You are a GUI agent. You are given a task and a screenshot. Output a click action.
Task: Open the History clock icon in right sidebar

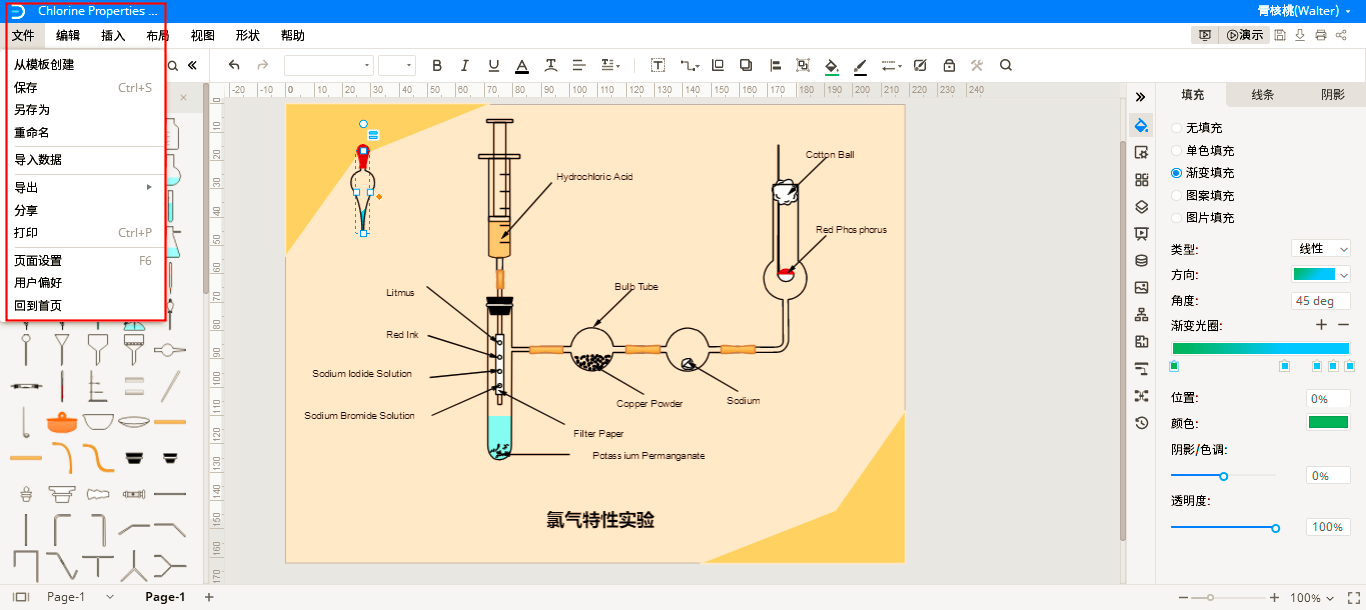[x=1141, y=423]
